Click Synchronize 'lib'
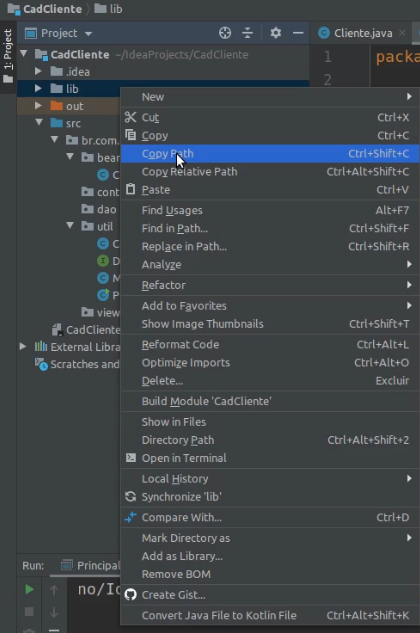 pyautogui.click(x=270, y=497)
